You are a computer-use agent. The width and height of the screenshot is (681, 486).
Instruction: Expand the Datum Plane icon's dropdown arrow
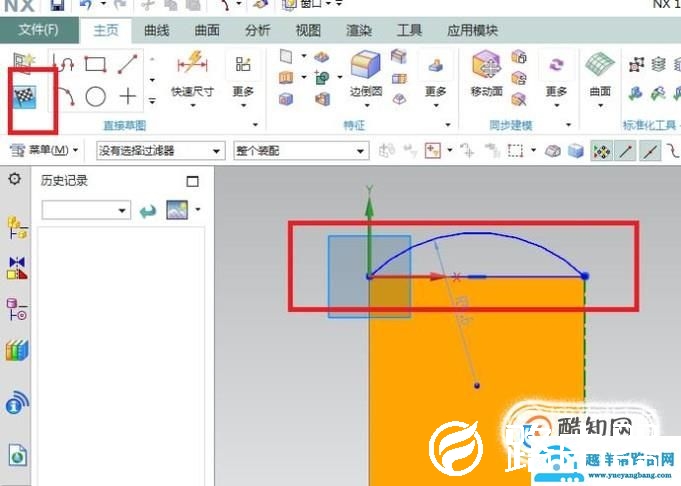click(x=304, y=56)
